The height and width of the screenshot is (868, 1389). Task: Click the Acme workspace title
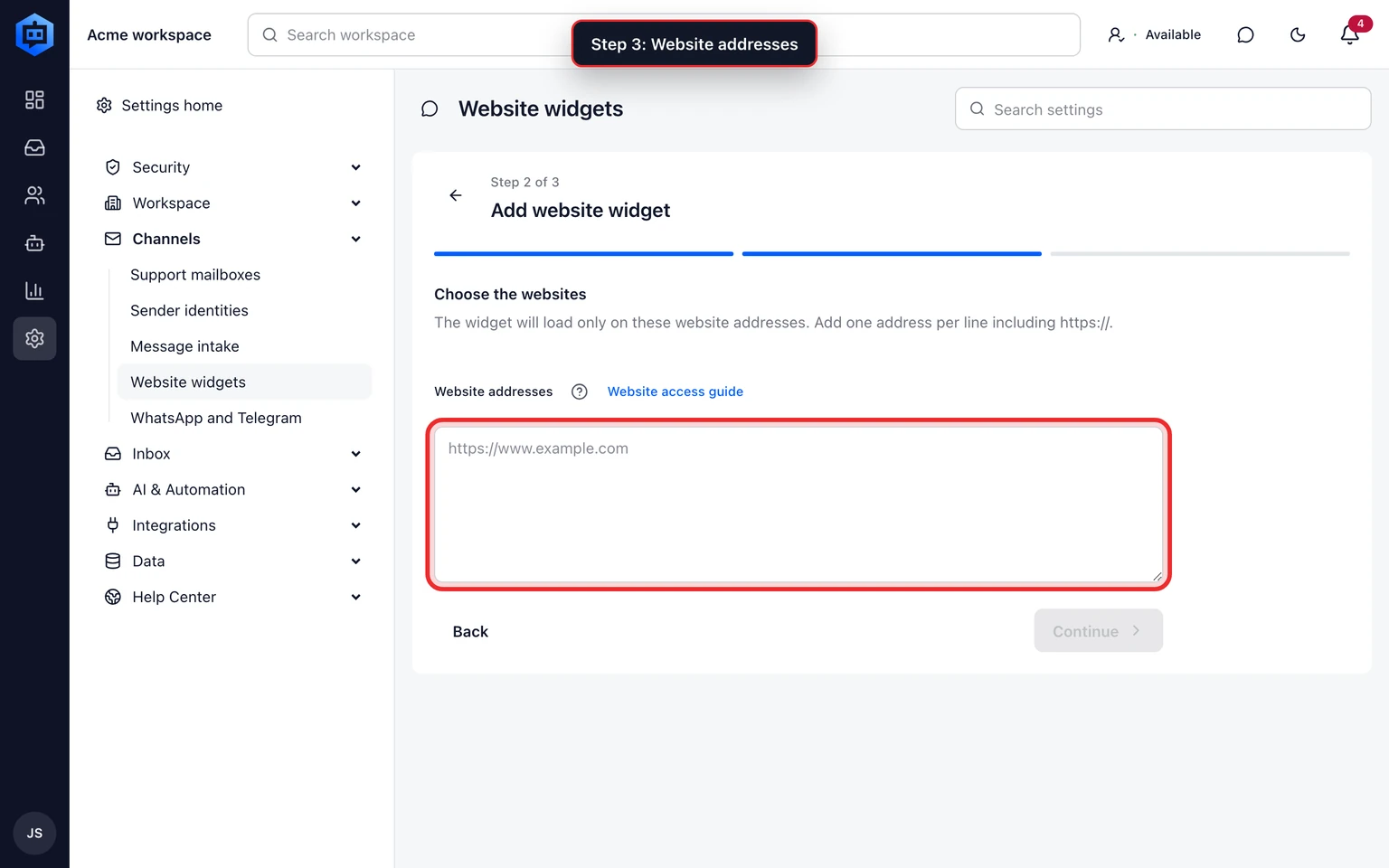coord(149,34)
